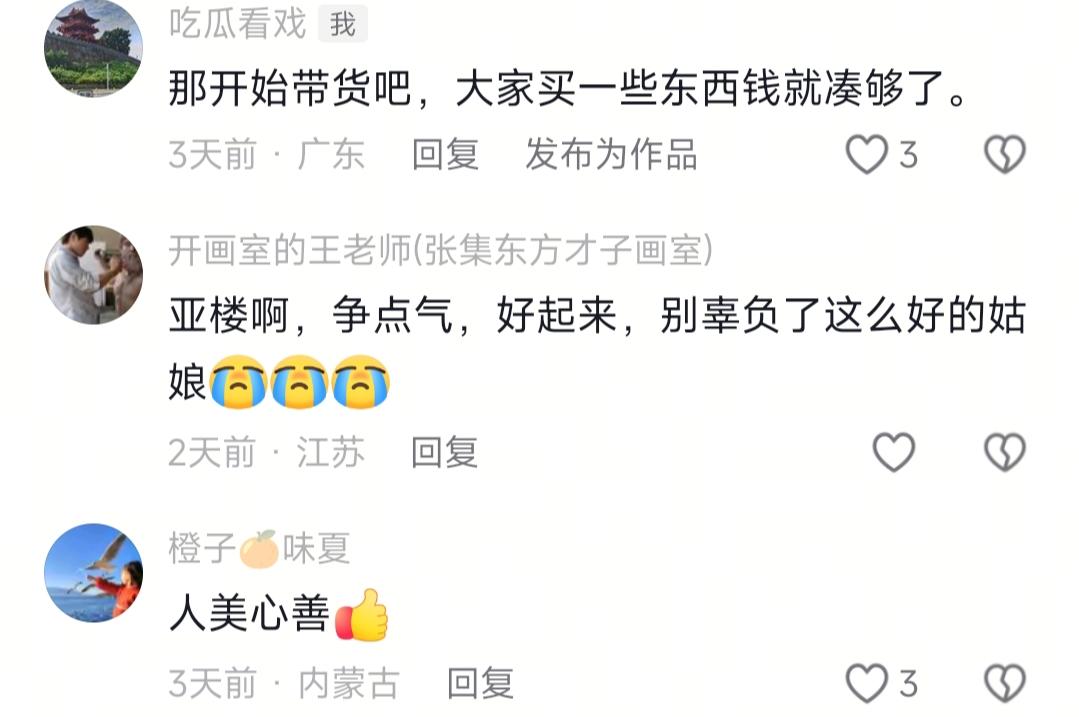Open 橙子味夏 profile avatar
Image resolution: width=1079 pixels, height=717 pixels.
(x=94, y=573)
